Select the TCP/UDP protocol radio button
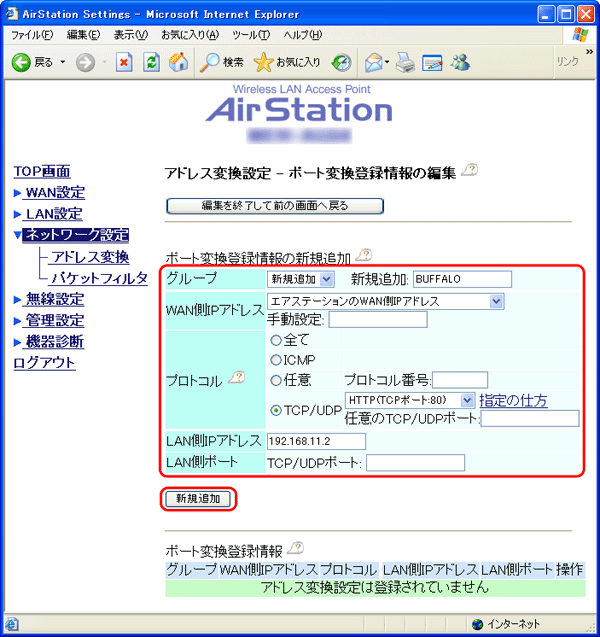This screenshot has height=637, width=600. pos(276,411)
